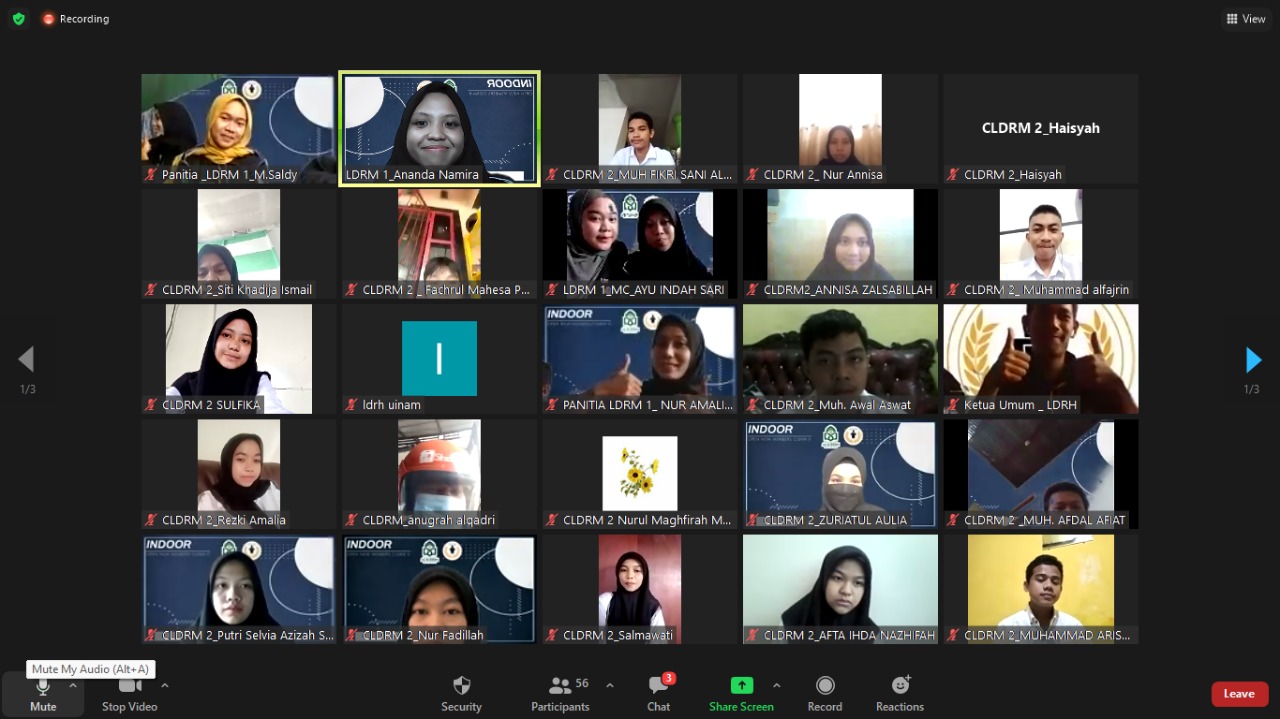Viewport: 1280px width, 719px height.
Task: Expand video options arrow beside Stop Video
Action: 165,685
